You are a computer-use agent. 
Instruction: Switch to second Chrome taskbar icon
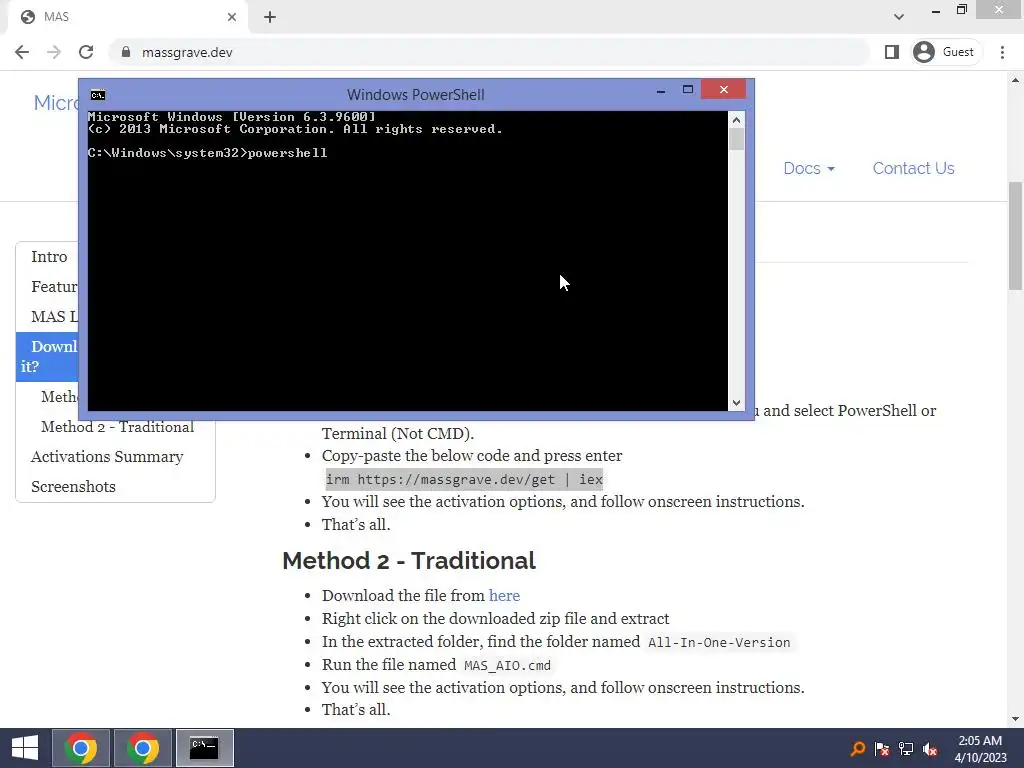(142, 748)
